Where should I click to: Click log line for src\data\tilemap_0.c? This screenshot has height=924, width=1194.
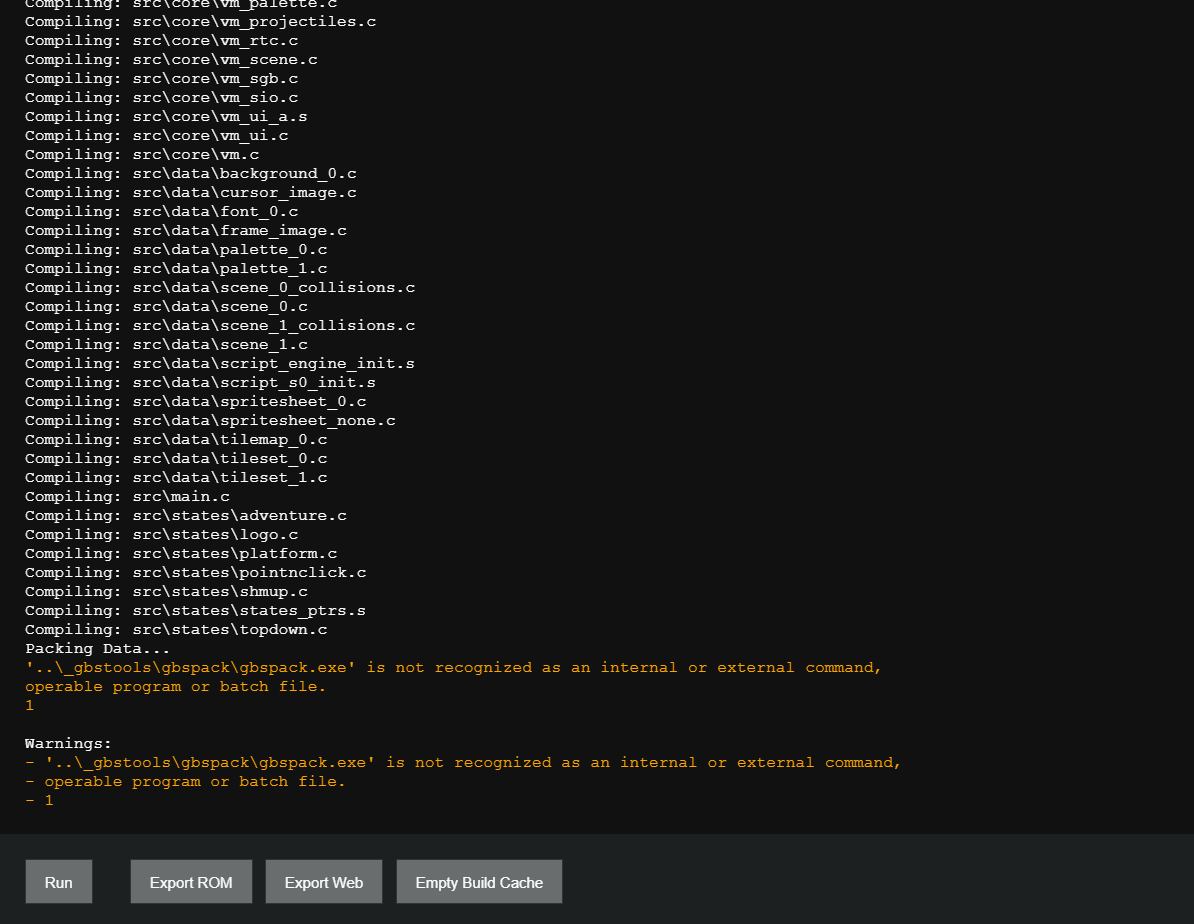pos(176,440)
